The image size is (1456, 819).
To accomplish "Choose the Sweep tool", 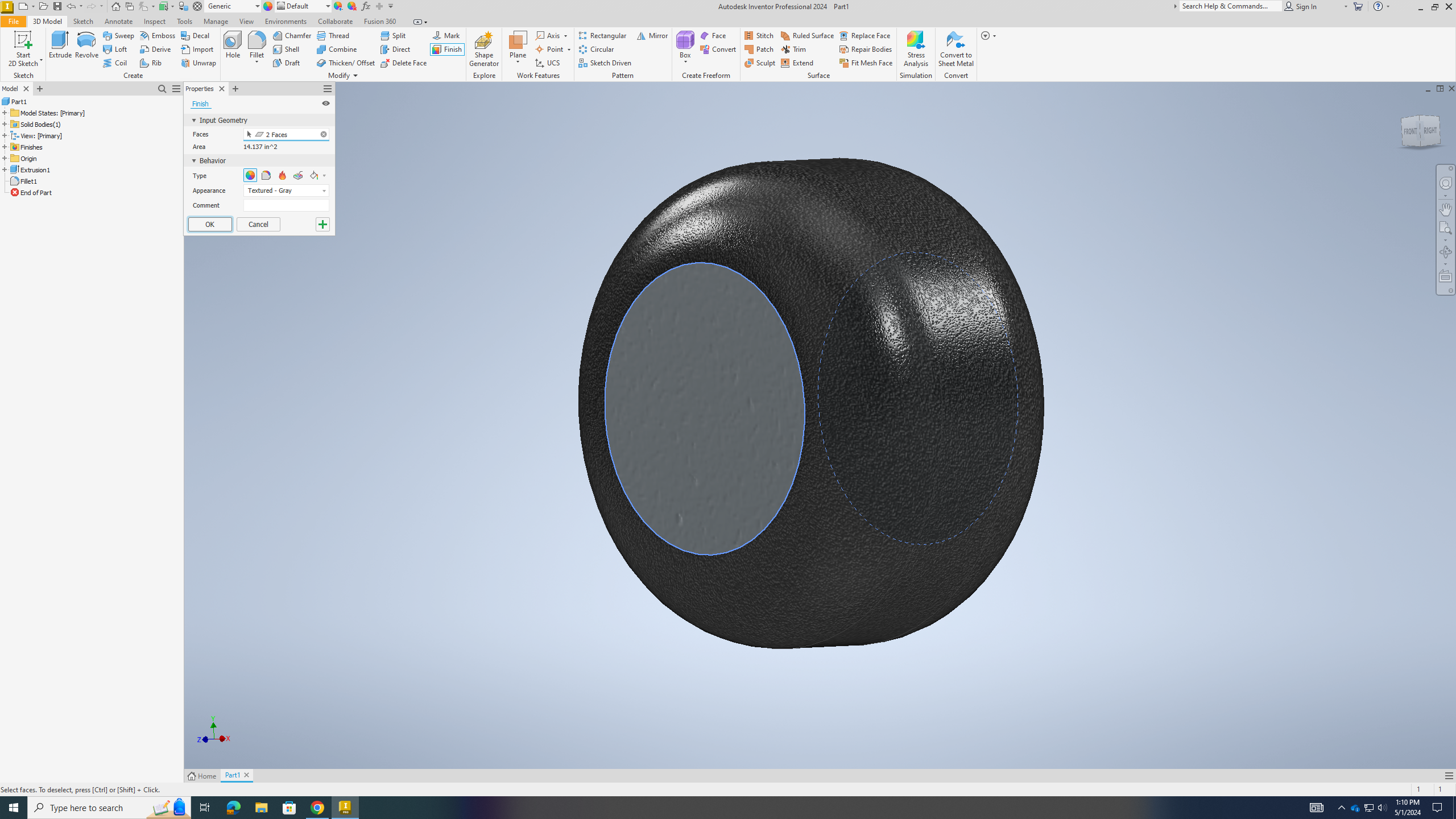I will tap(118, 36).
